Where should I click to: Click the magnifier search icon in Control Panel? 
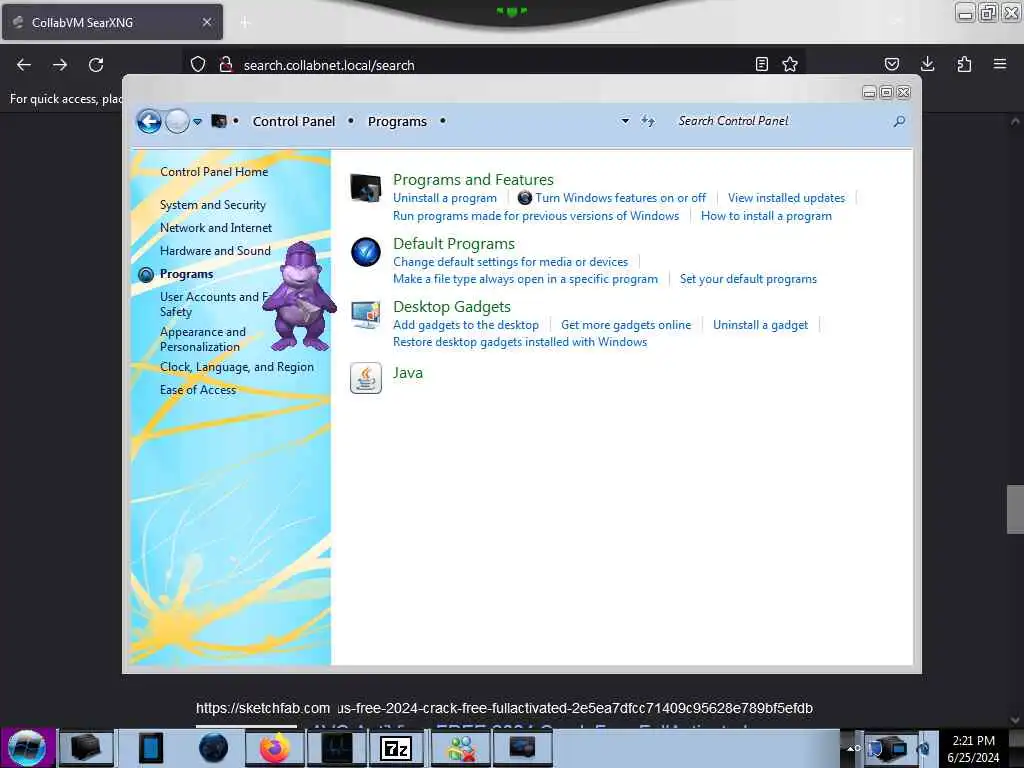pyautogui.click(x=899, y=121)
